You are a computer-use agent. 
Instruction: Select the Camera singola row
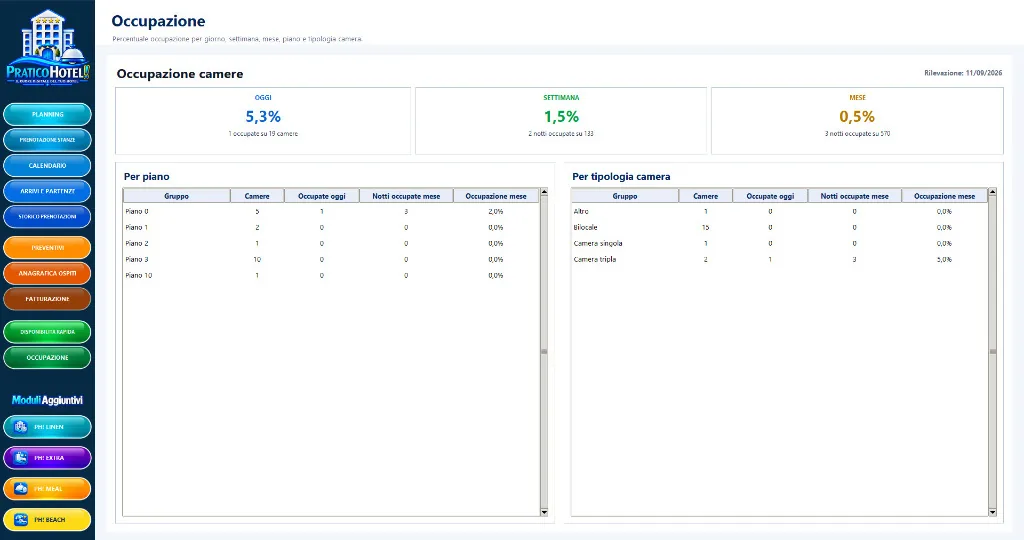coord(779,244)
